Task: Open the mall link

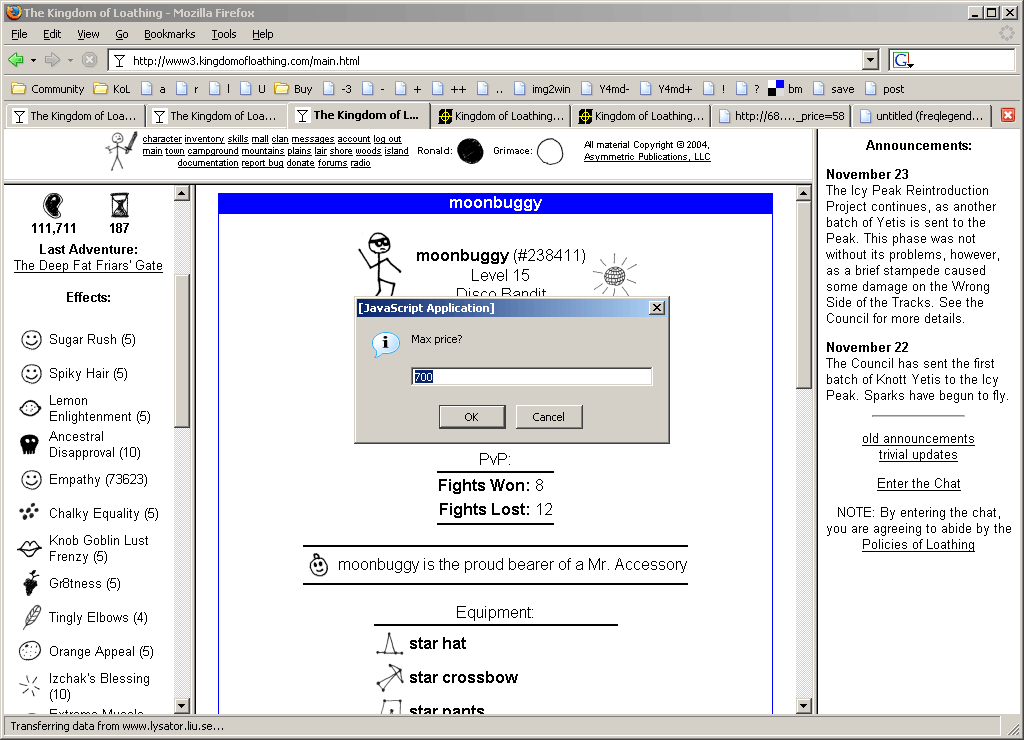Action: pos(260,138)
